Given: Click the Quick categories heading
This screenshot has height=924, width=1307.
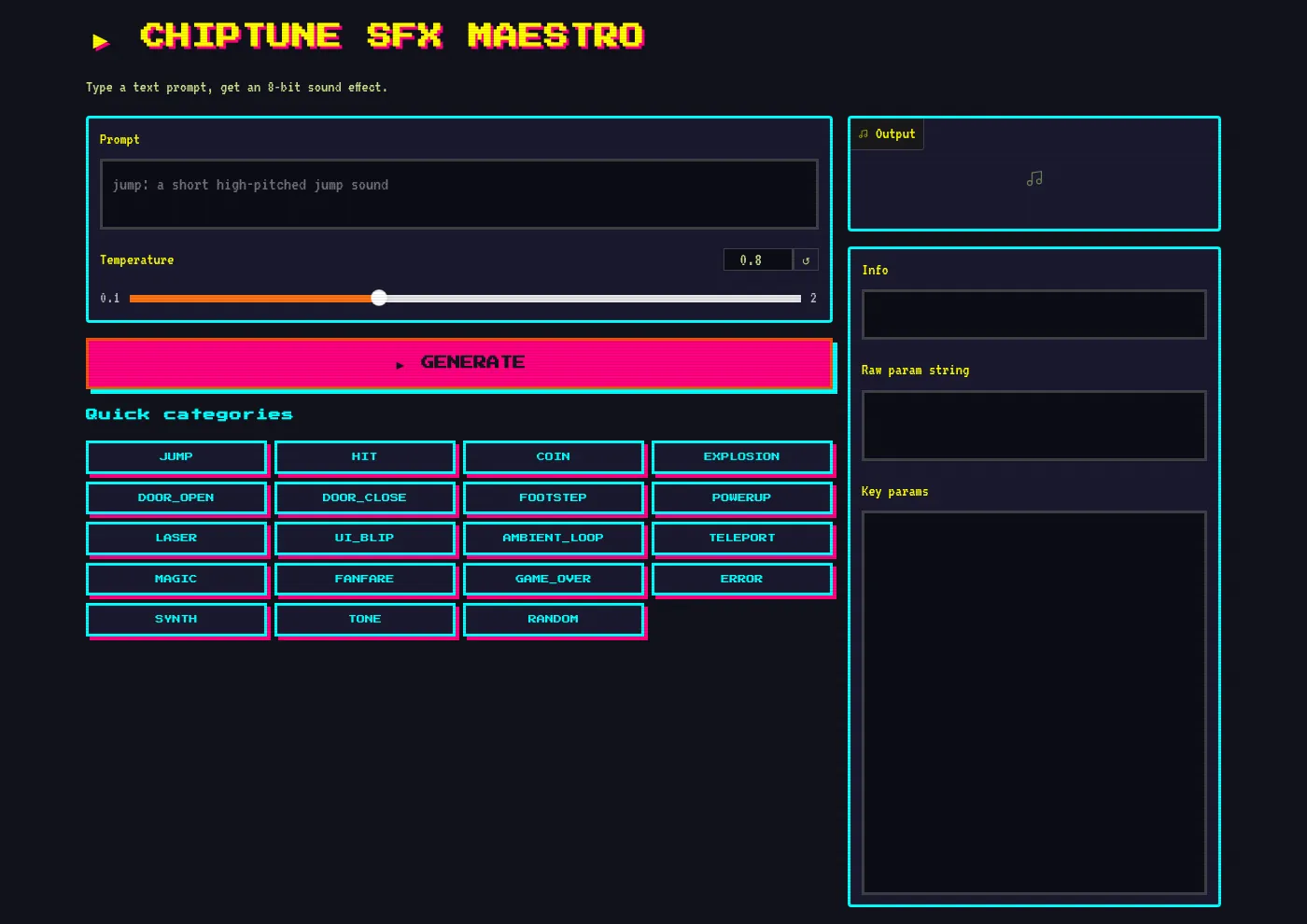Looking at the screenshot, I should point(190,414).
